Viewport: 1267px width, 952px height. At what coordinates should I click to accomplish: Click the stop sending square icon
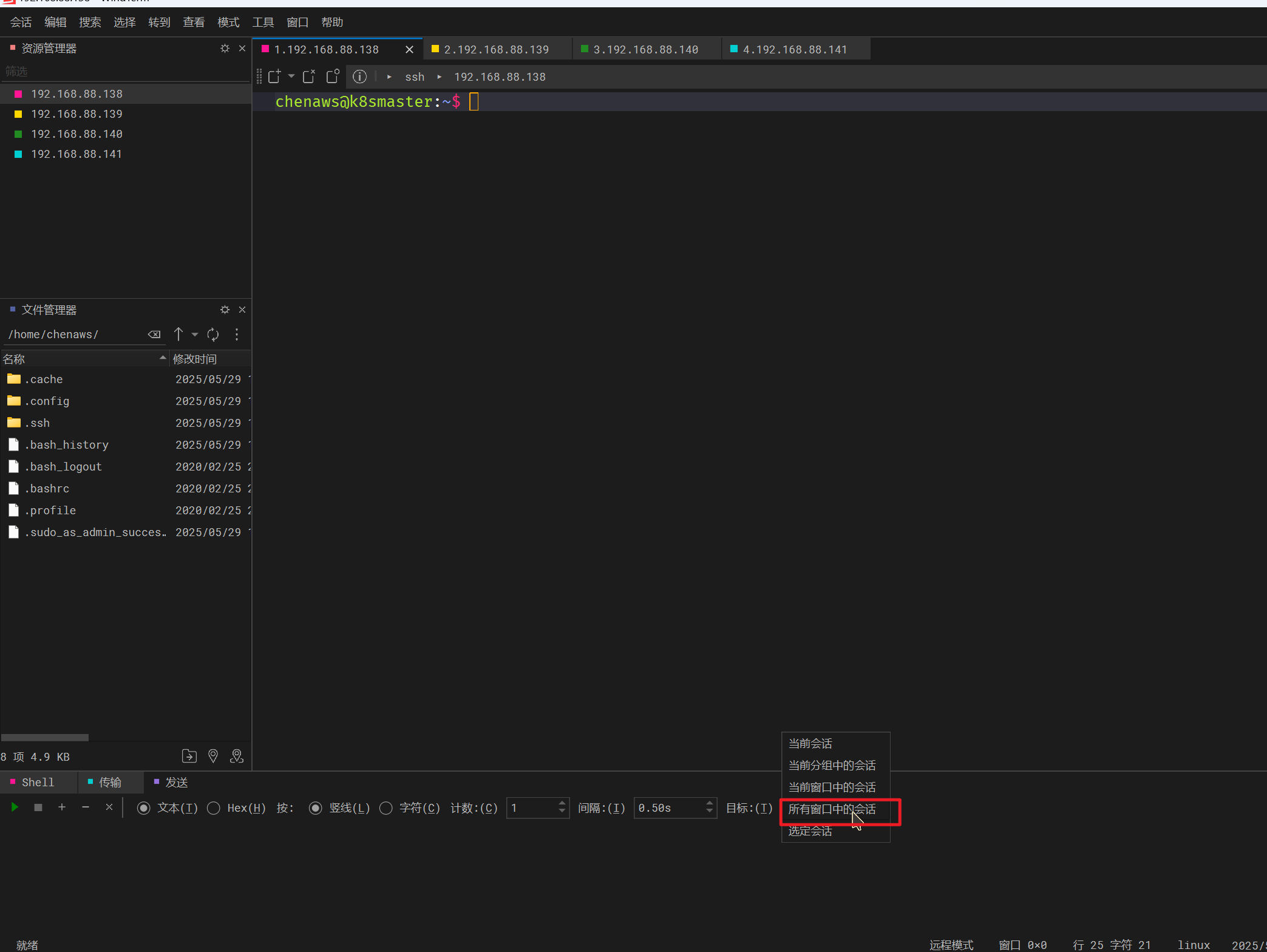click(38, 807)
